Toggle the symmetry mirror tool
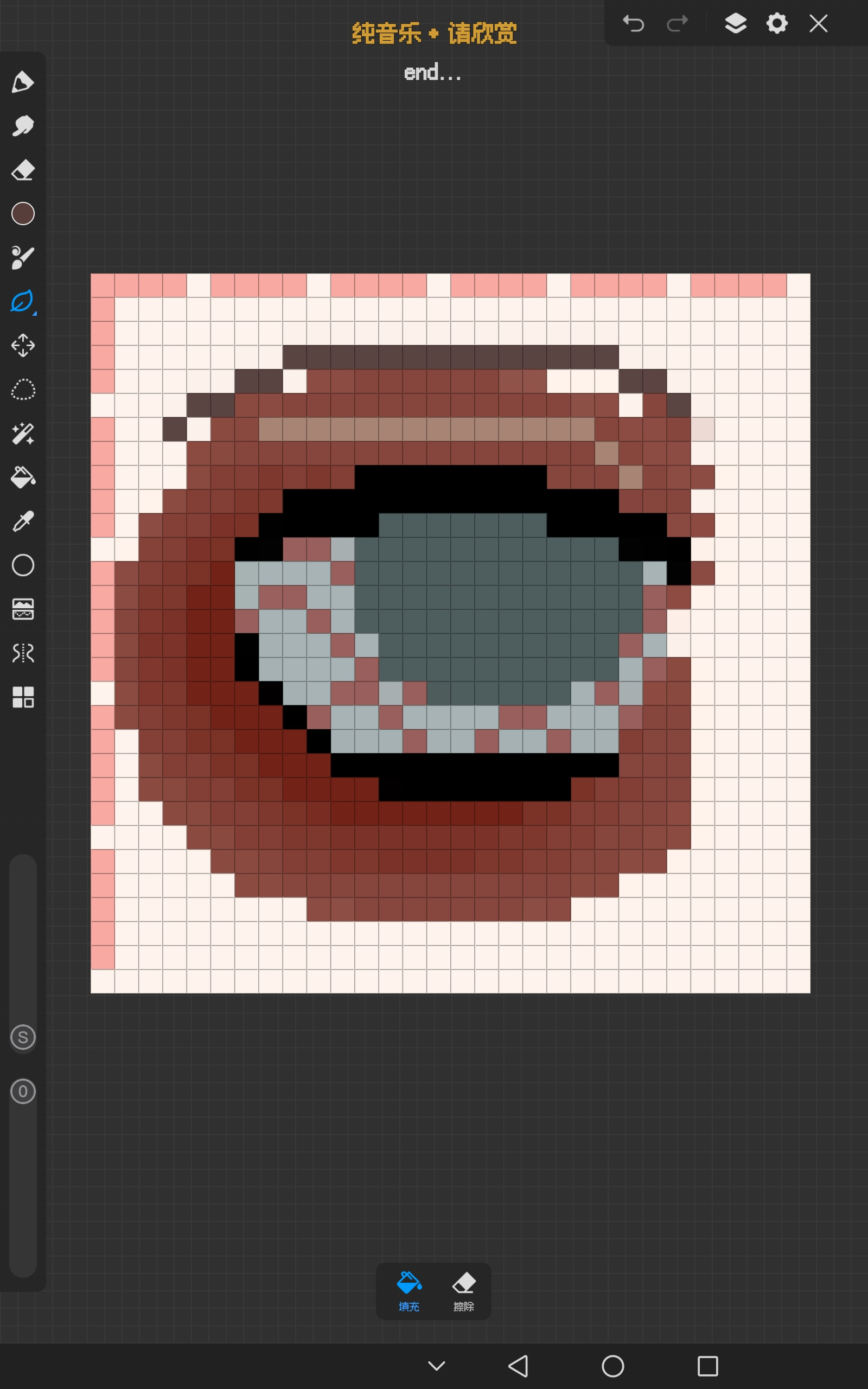The width and height of the screenshot is (868, 1389). [23, 653]
